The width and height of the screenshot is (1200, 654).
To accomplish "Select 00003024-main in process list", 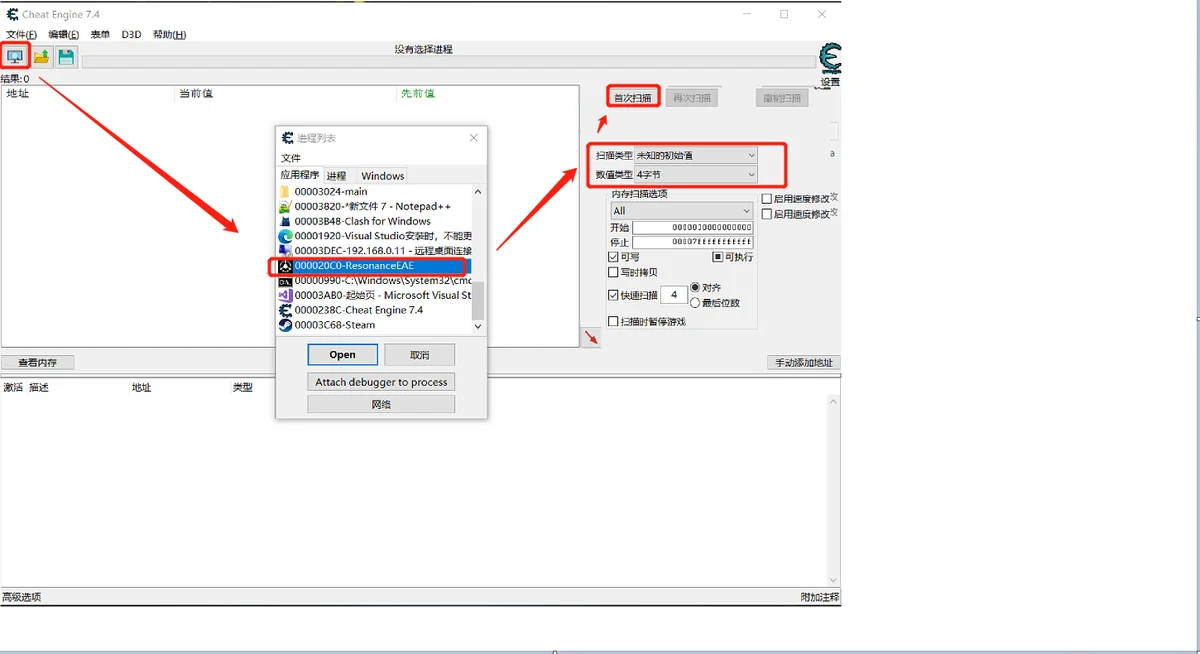I will [374, 191].
